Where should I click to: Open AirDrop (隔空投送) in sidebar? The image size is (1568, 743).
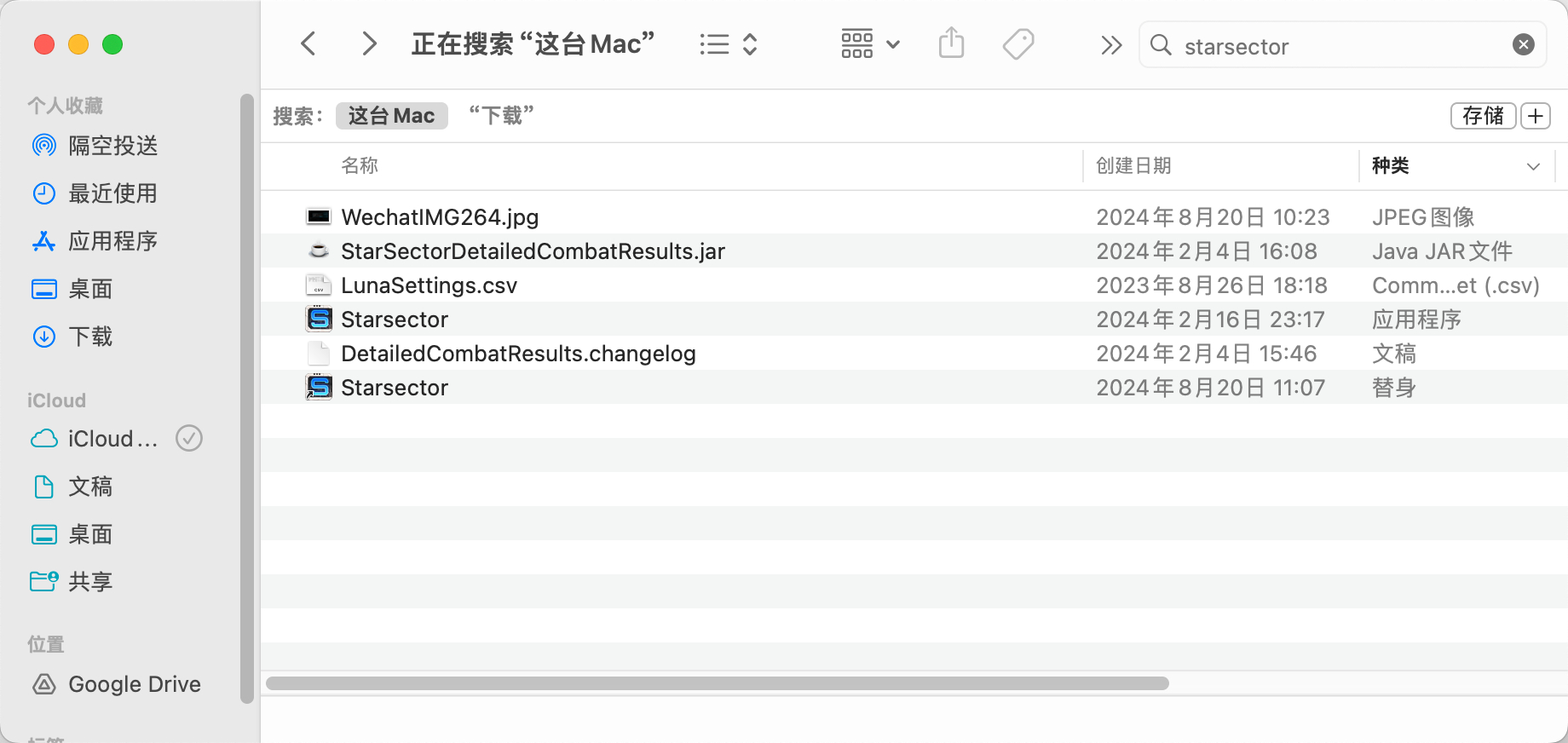click(x=112, y=146)
